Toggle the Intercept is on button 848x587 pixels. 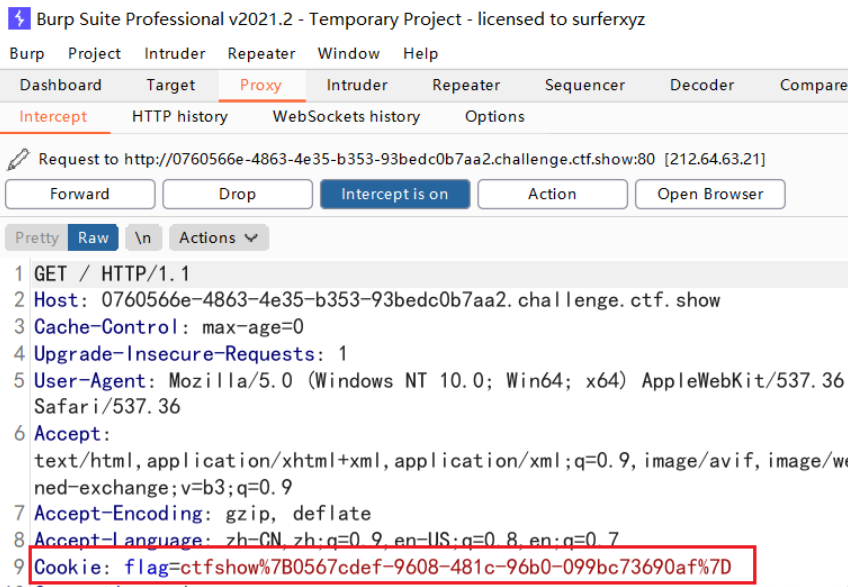(x=395, y=194)
